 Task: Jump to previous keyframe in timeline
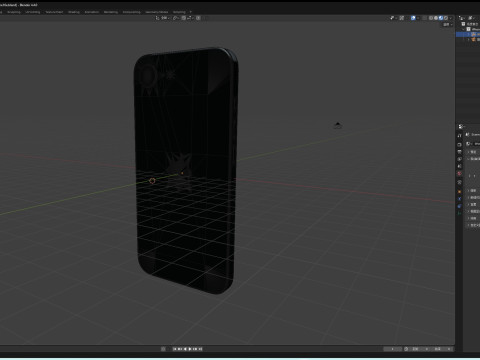click(x=180, y=349)
